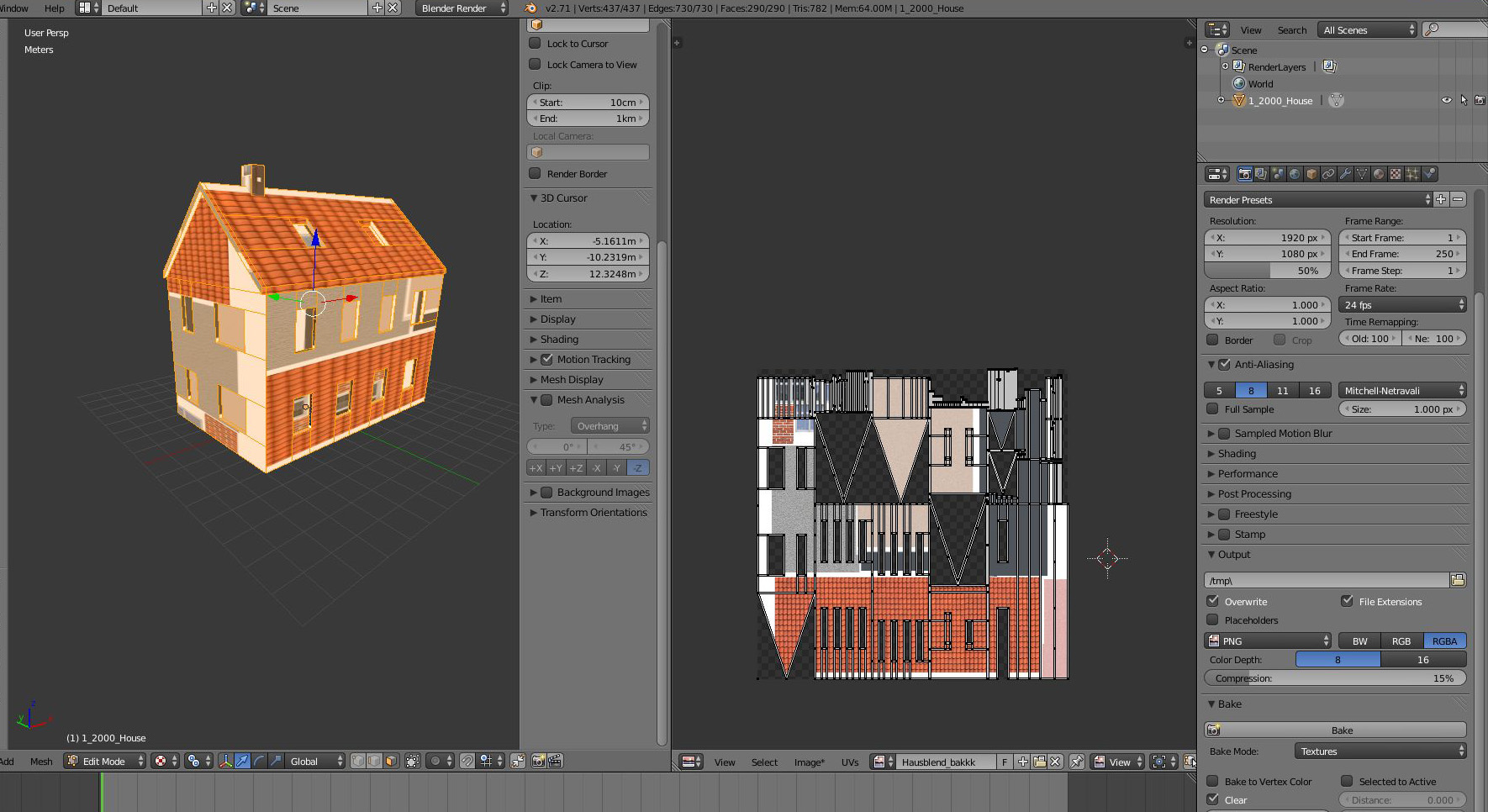The image size is (1488, 812).
Task: Enable the Lock to Cursor checkbox
Action: 535,44
